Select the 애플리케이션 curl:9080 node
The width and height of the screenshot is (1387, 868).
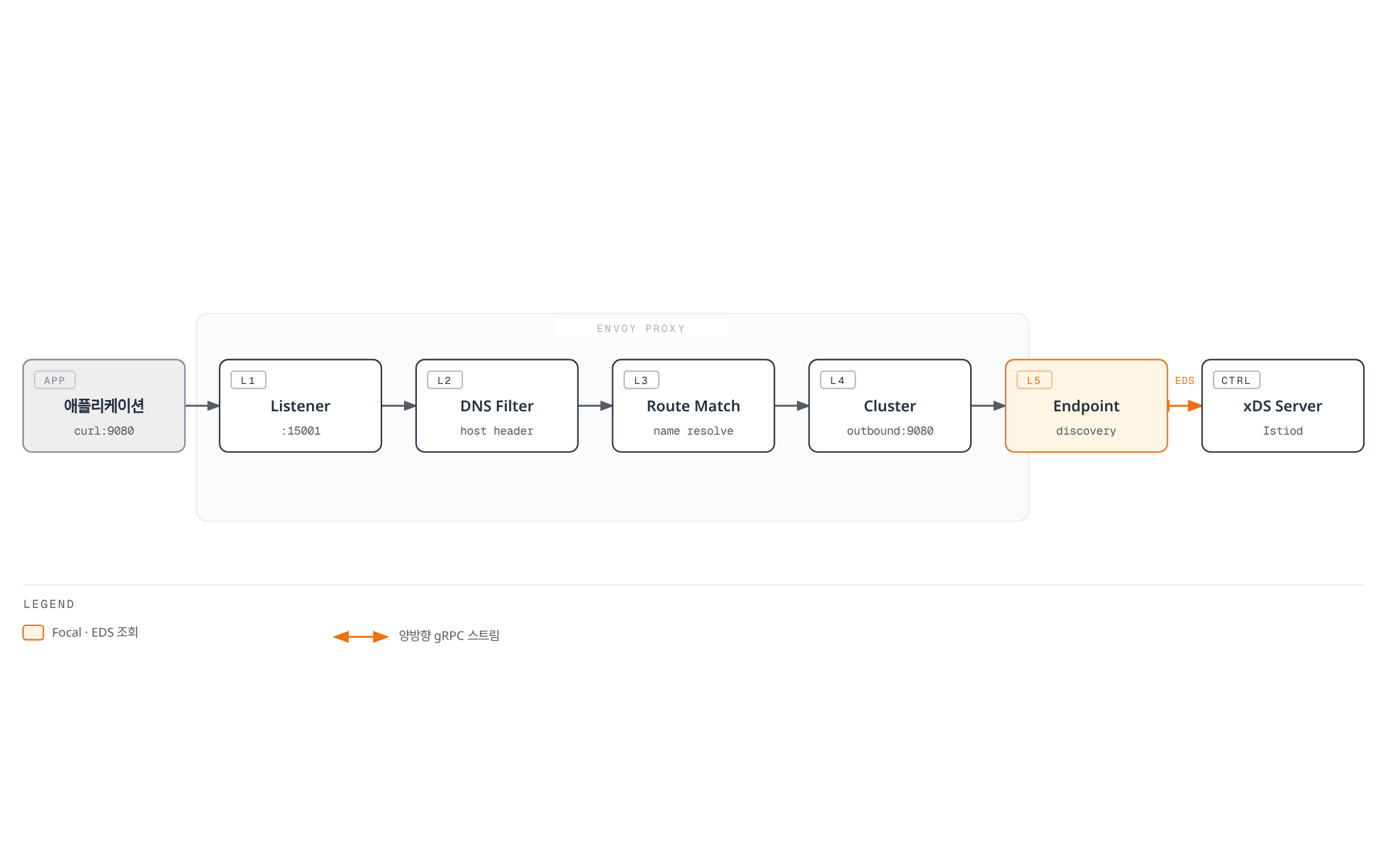point(104,406)
